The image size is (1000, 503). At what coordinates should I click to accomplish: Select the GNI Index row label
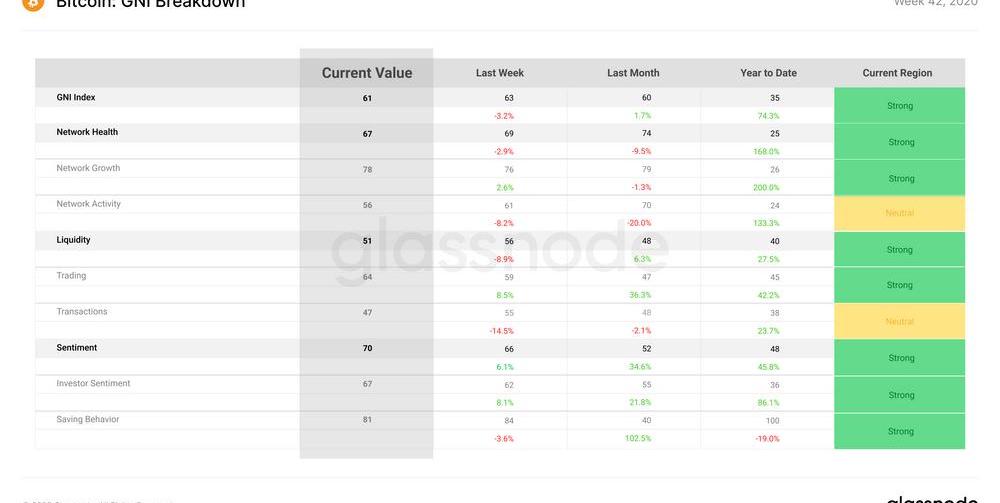(x=76, y=97)
